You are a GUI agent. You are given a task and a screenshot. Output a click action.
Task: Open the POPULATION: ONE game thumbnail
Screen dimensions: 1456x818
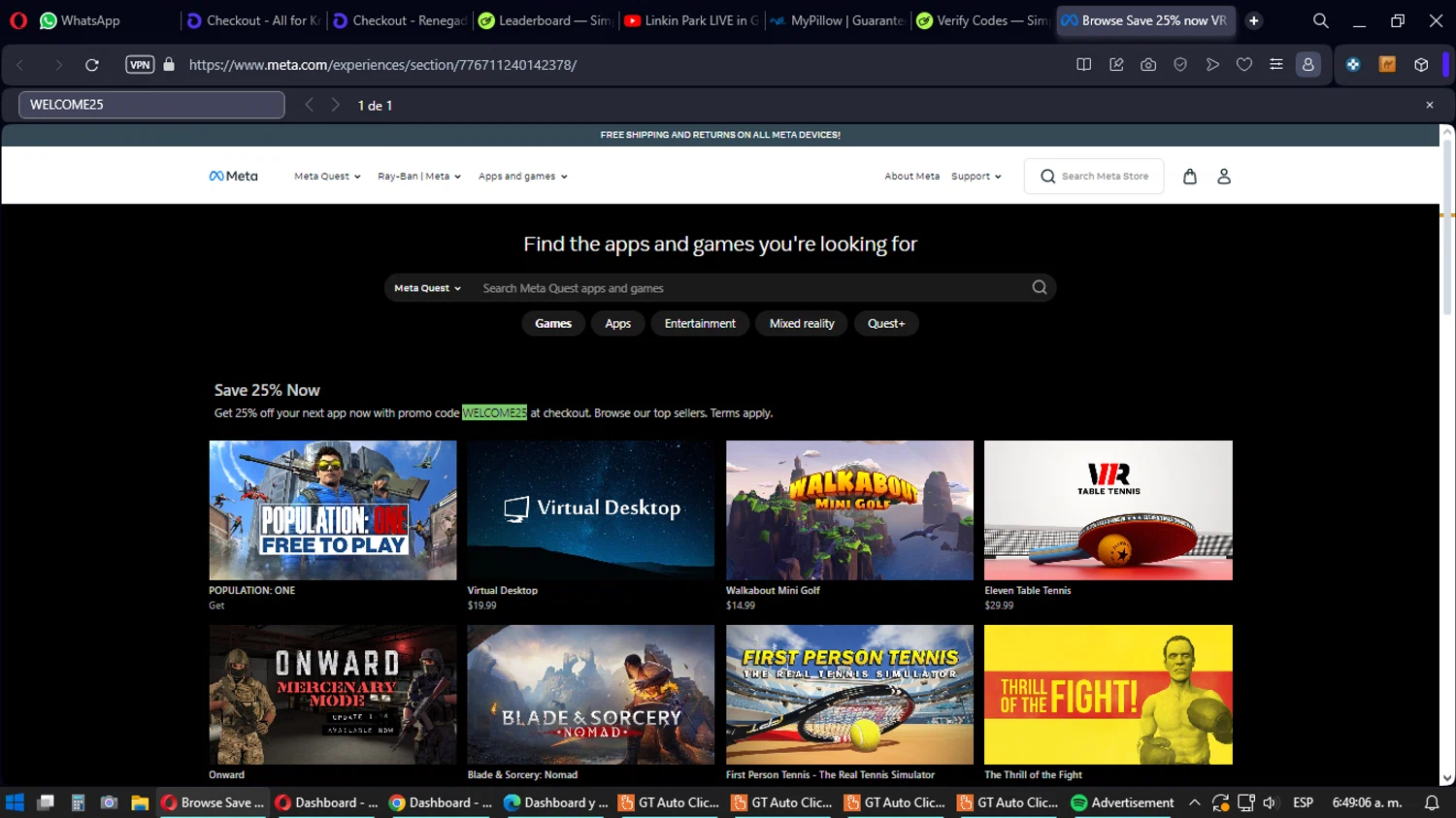333,510
